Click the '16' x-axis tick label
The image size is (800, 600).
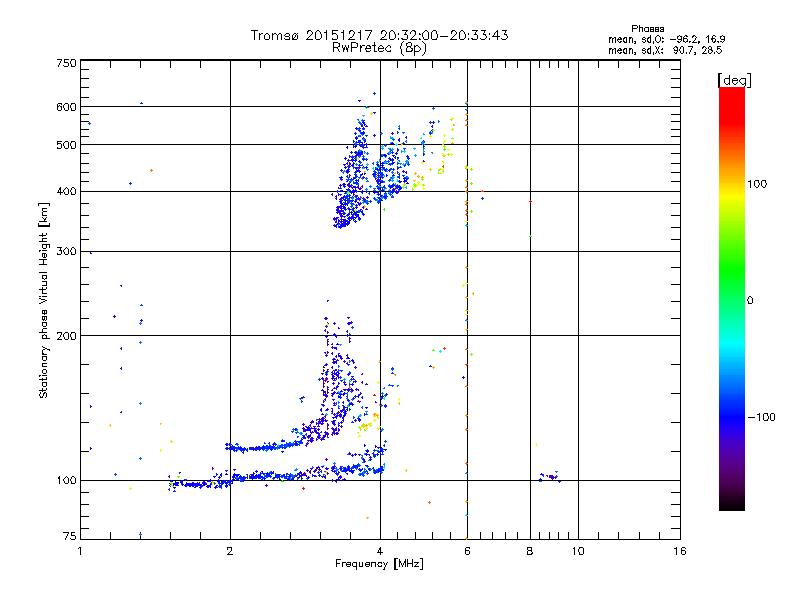(680, 551)
